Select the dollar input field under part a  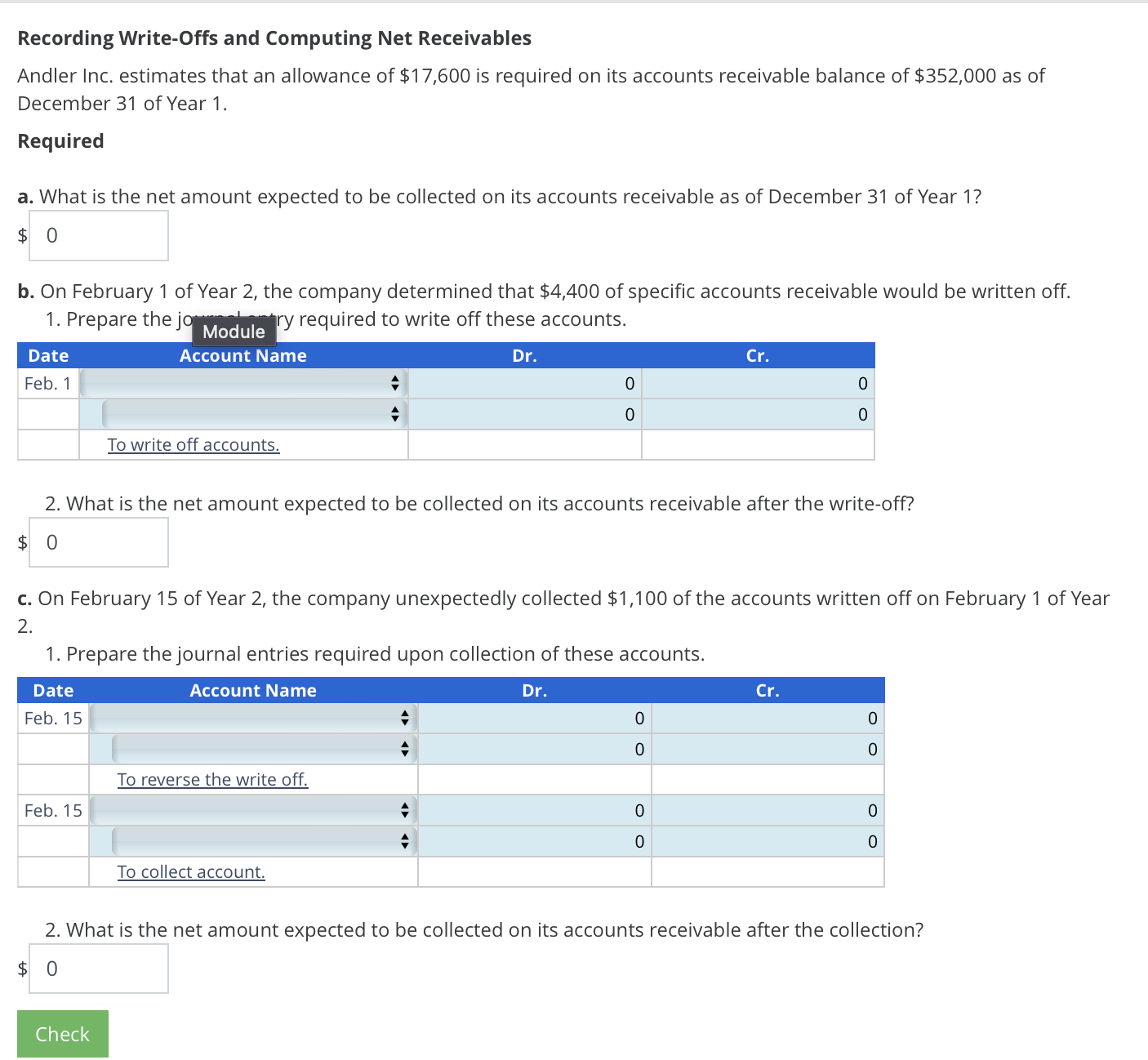point(98,235)
